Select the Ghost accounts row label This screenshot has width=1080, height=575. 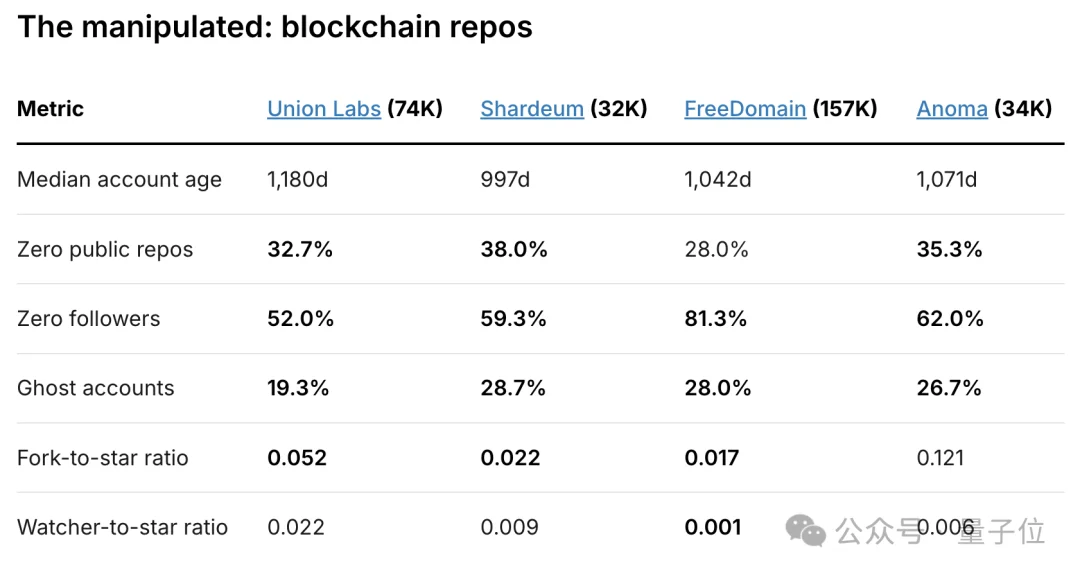(x=95, y=388)
